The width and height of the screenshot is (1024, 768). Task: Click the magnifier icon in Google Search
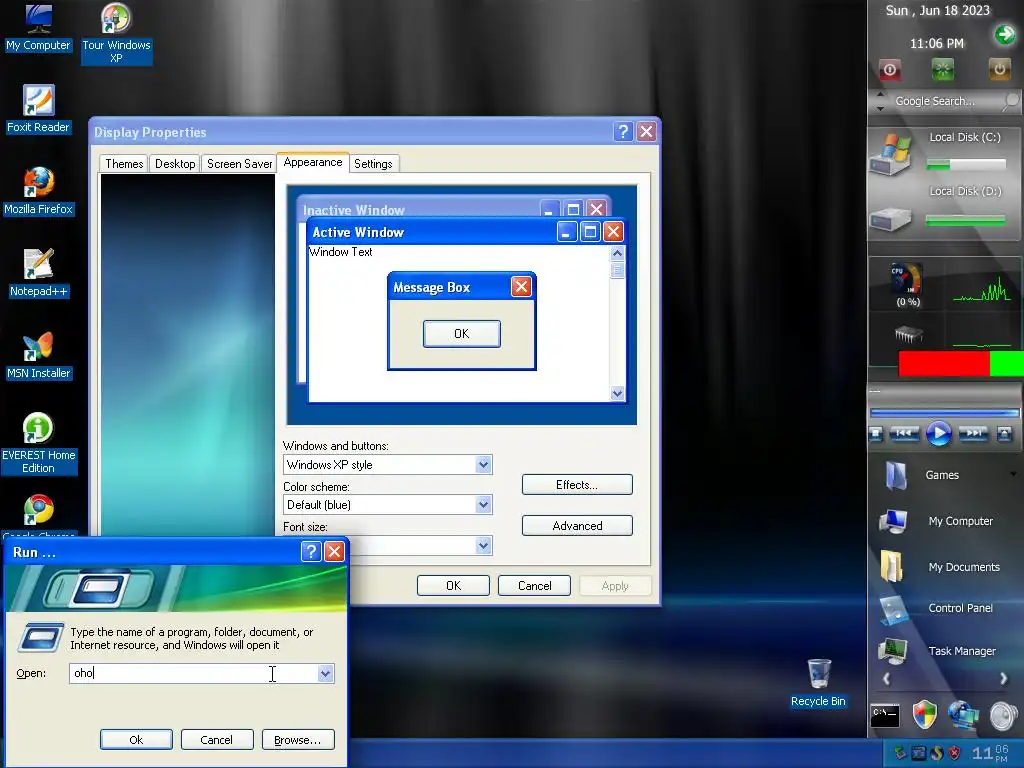(1011, 101)
